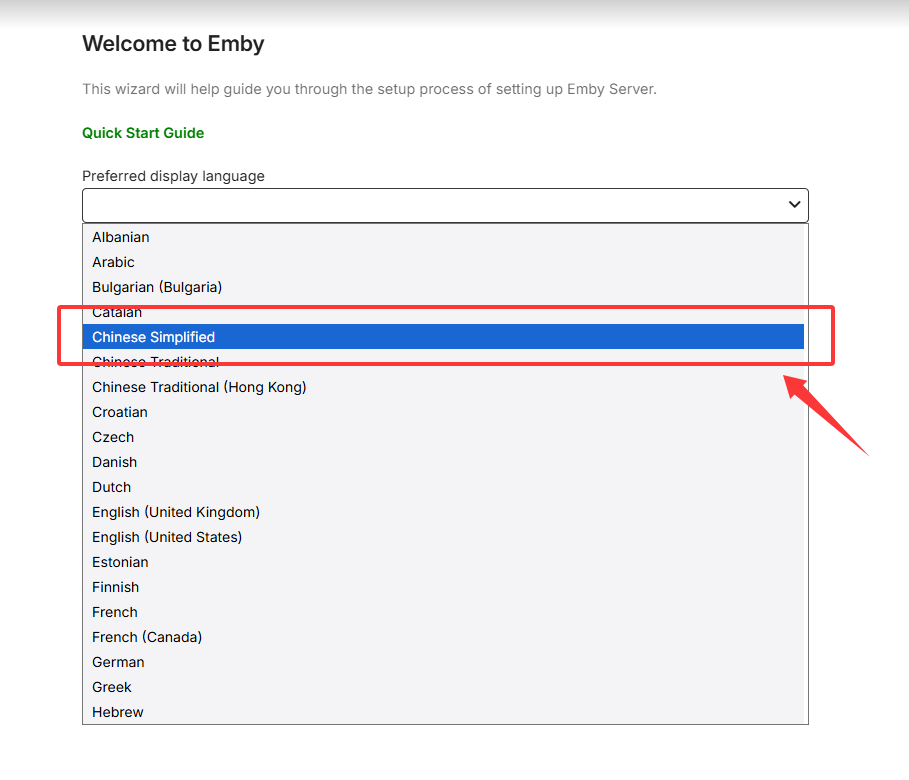Image resolution: width=909 pixels, height=780 pixels.
Task: Select French (Canada) option
Action: (x=147, y=637)
